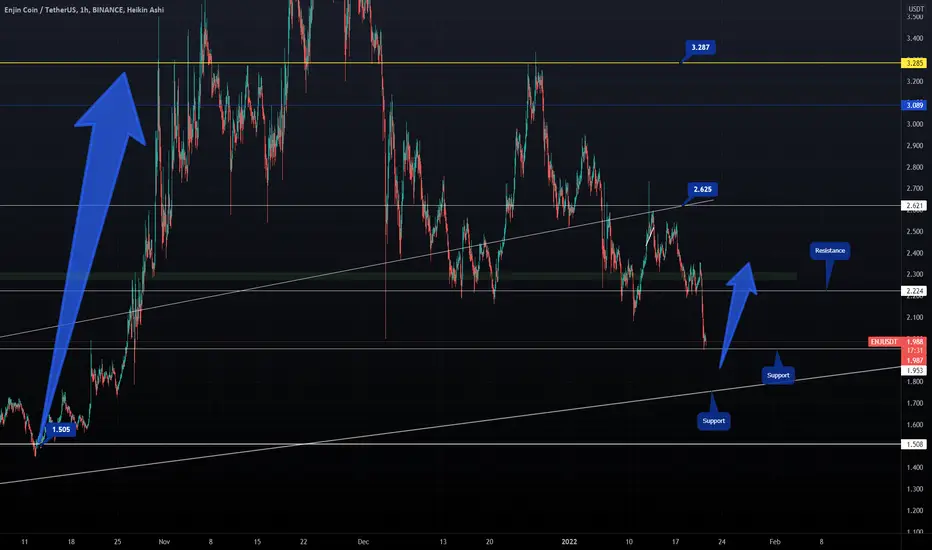Click the blue 3.089 price axis label
The image size is (932, 550).
coord(914,105)
